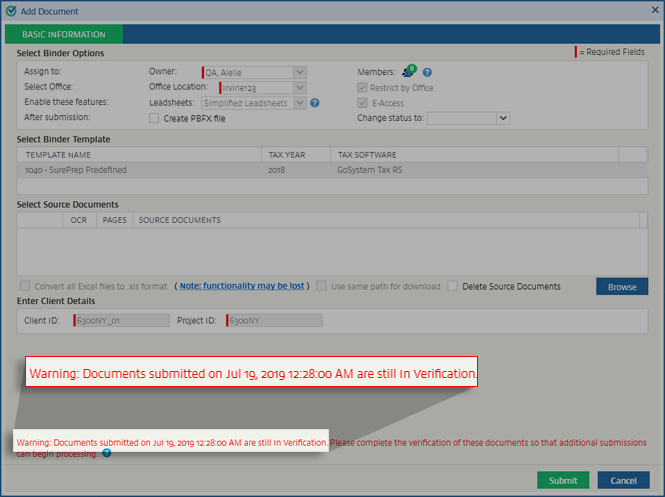Select the Basic Information tab
The image size is (665, 497).
point(64,34)
